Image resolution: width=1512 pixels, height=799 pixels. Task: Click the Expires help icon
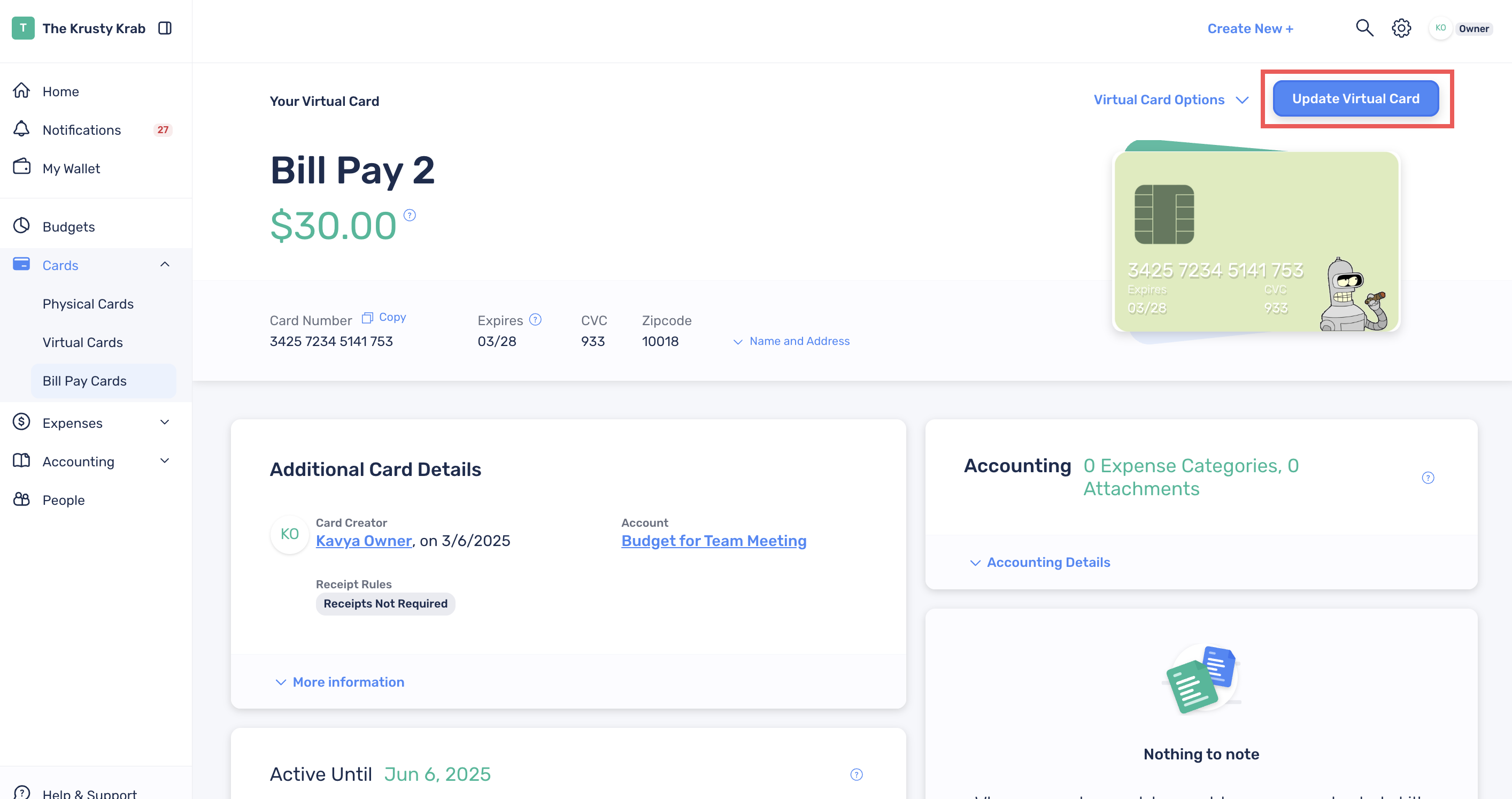pyautogui.click(x=535, y=319)
